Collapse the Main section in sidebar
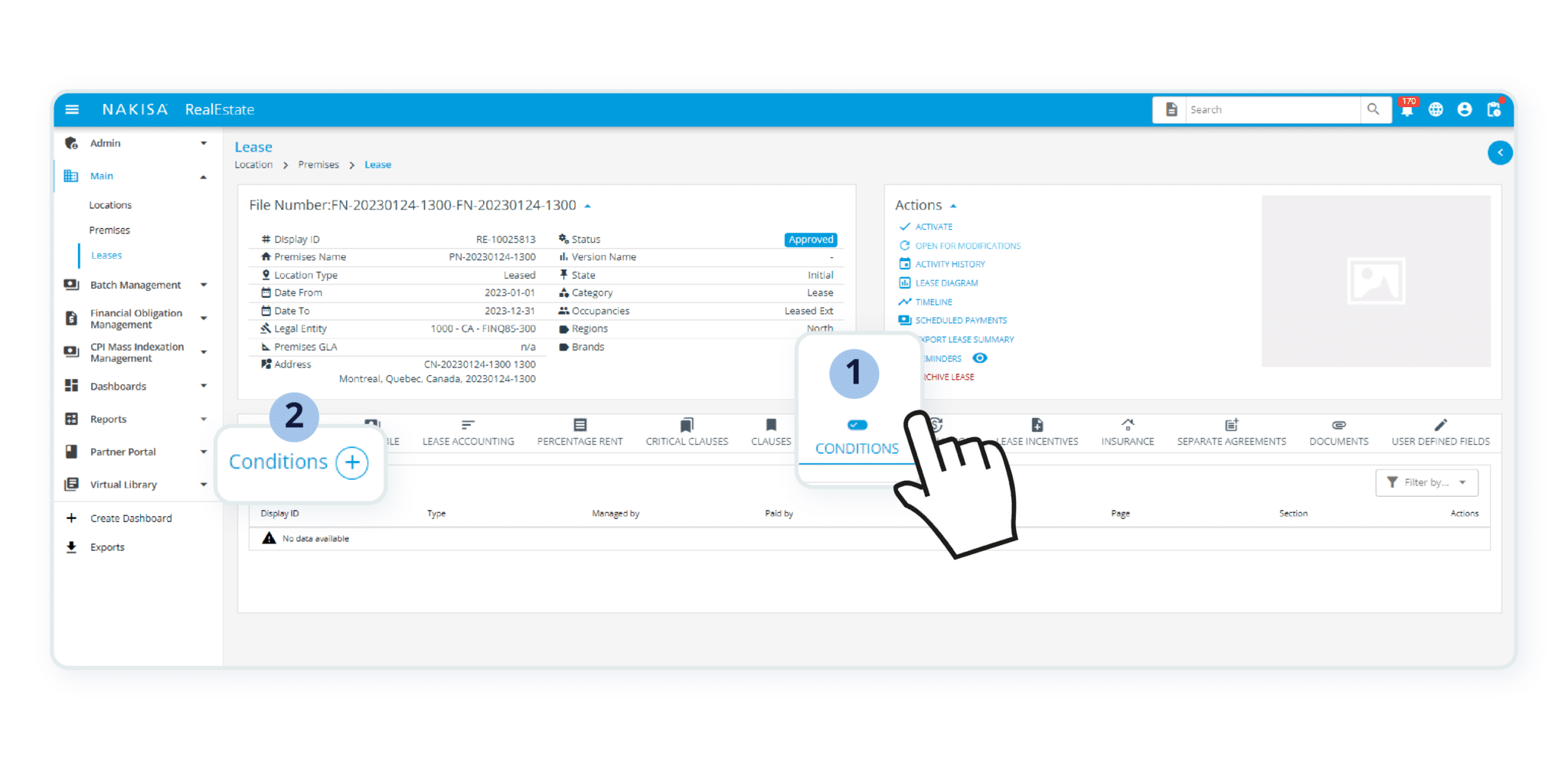 203,175
